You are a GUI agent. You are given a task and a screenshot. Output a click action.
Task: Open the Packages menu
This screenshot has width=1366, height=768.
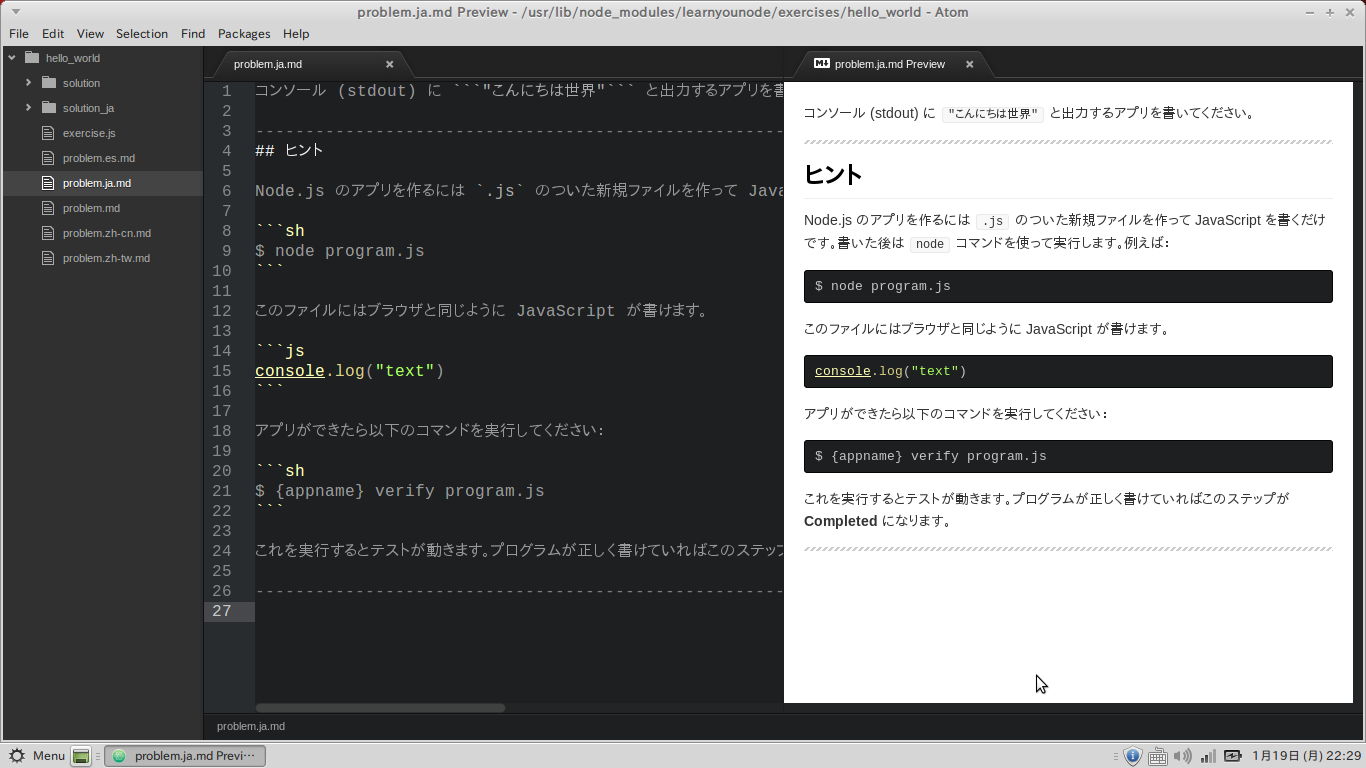(x=244, y=33)
